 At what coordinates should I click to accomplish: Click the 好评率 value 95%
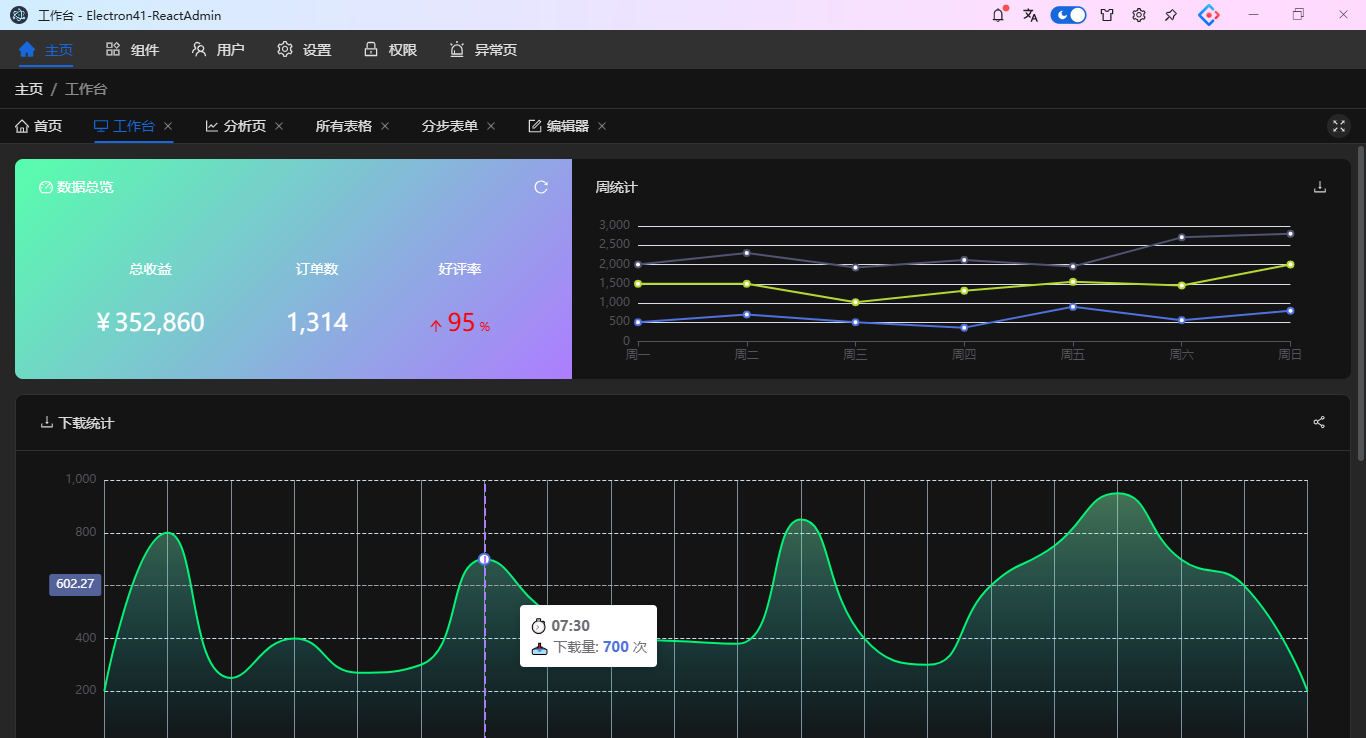point(460,323)
